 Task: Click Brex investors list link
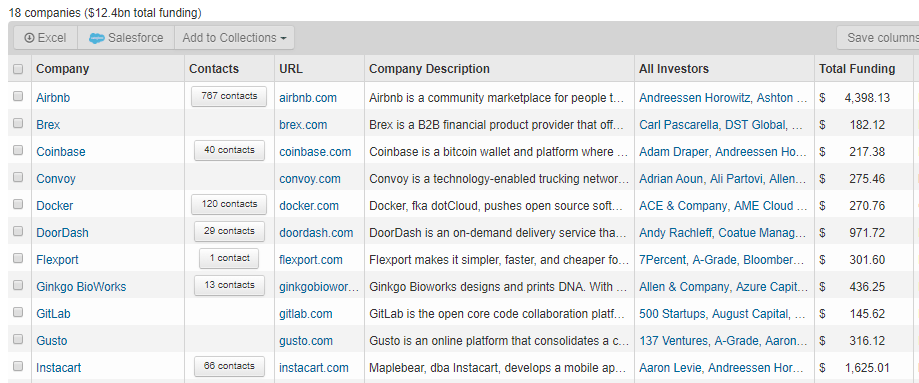point(721,125)
